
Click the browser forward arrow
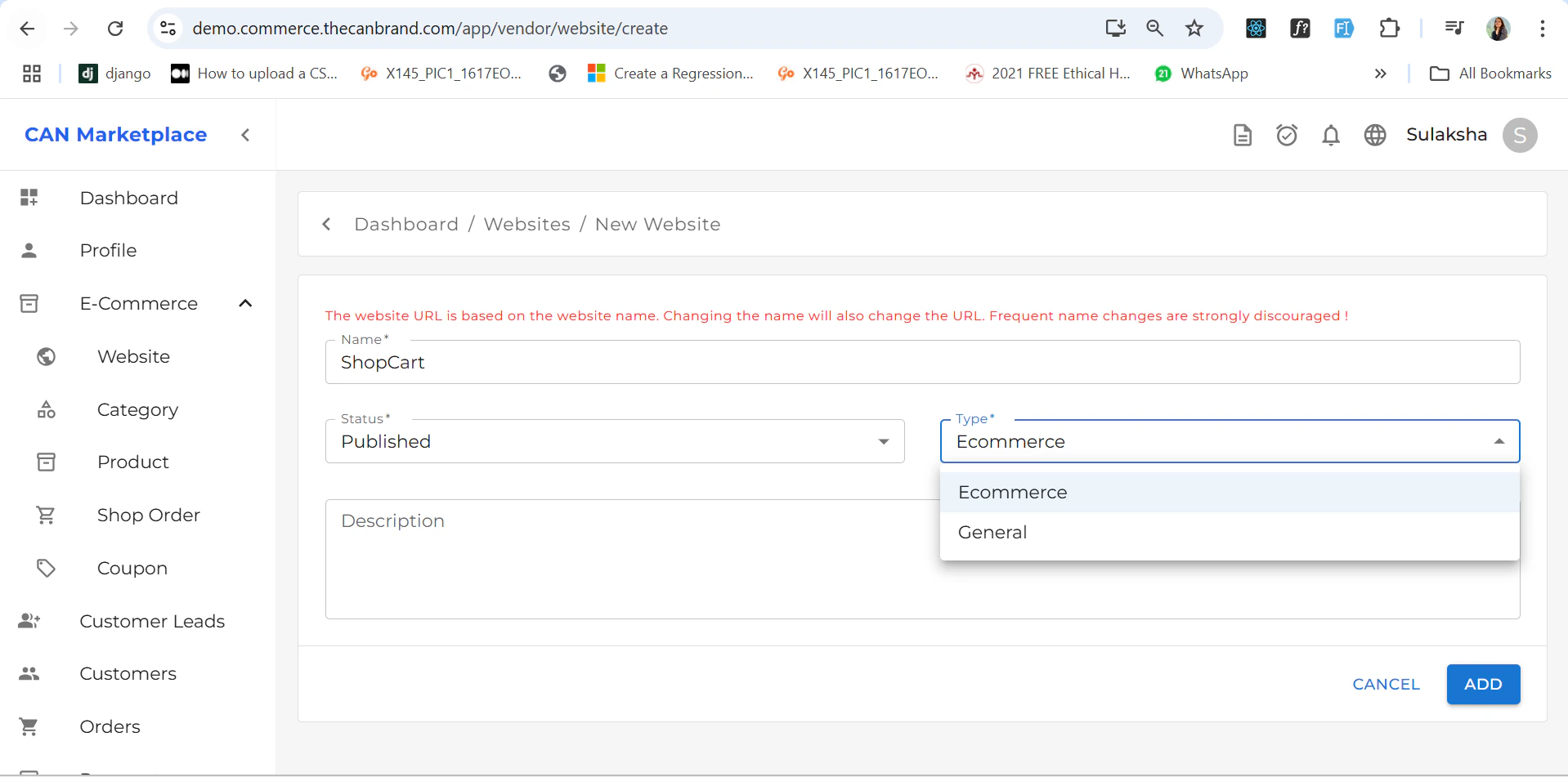coord(71,29)
